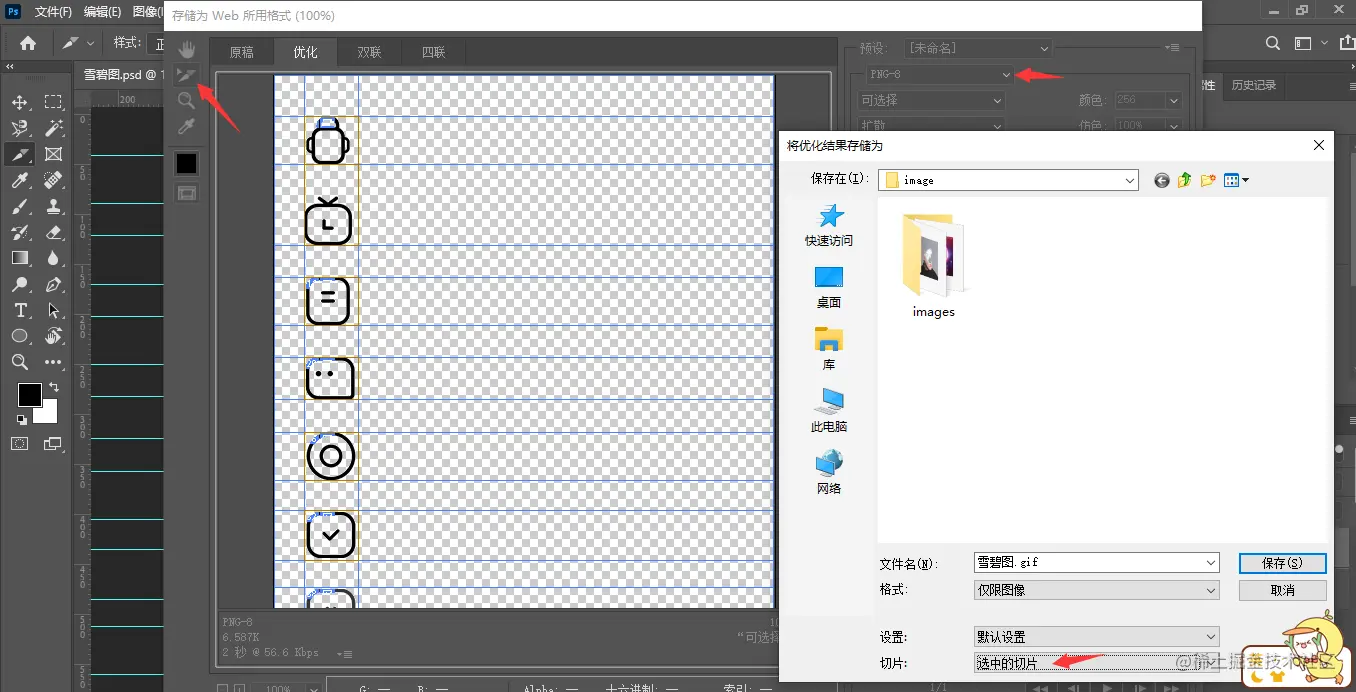Select the Spot Healing Brush tool

(54, 180)
